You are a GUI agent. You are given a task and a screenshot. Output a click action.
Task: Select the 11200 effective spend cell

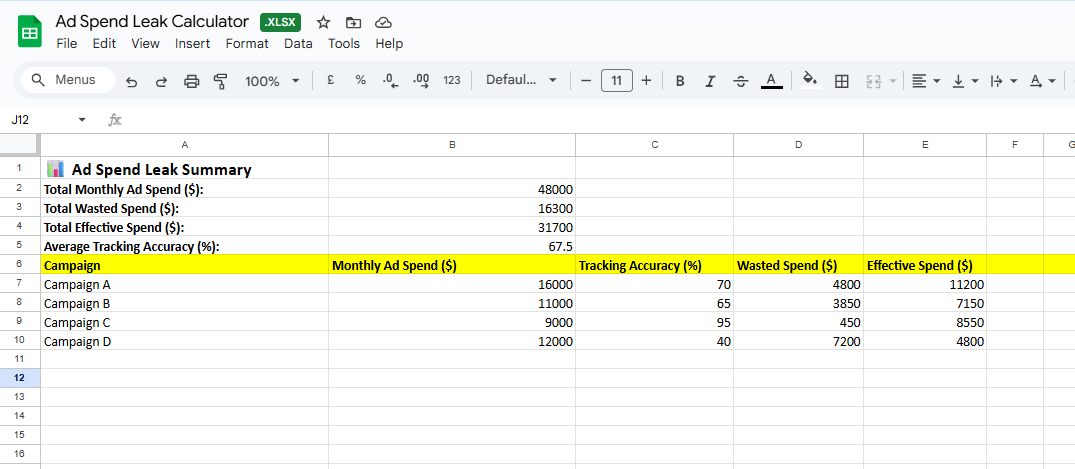click(925, 284)
